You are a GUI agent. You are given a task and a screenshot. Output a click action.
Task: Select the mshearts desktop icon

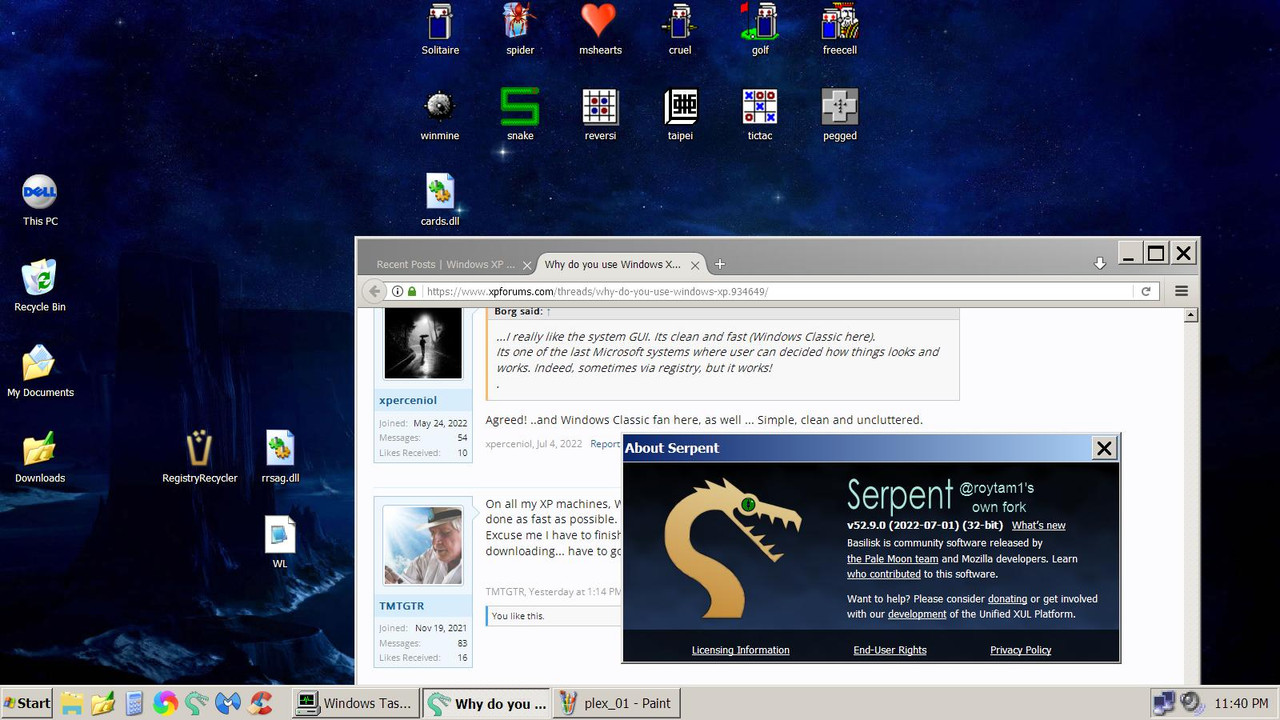click(x=600, y=30)
